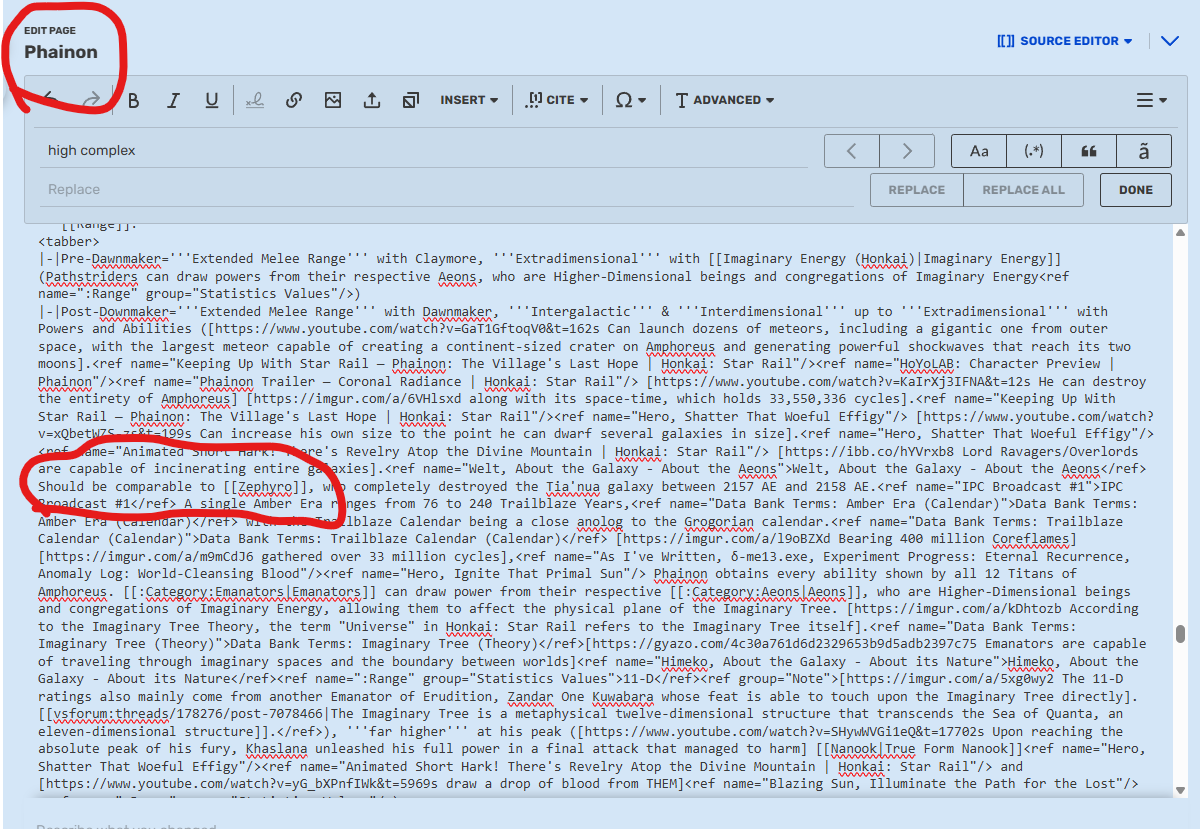
Task: Click the 'vsforum:threads/178276/post-7078466' link text
Action: (190, 714)
